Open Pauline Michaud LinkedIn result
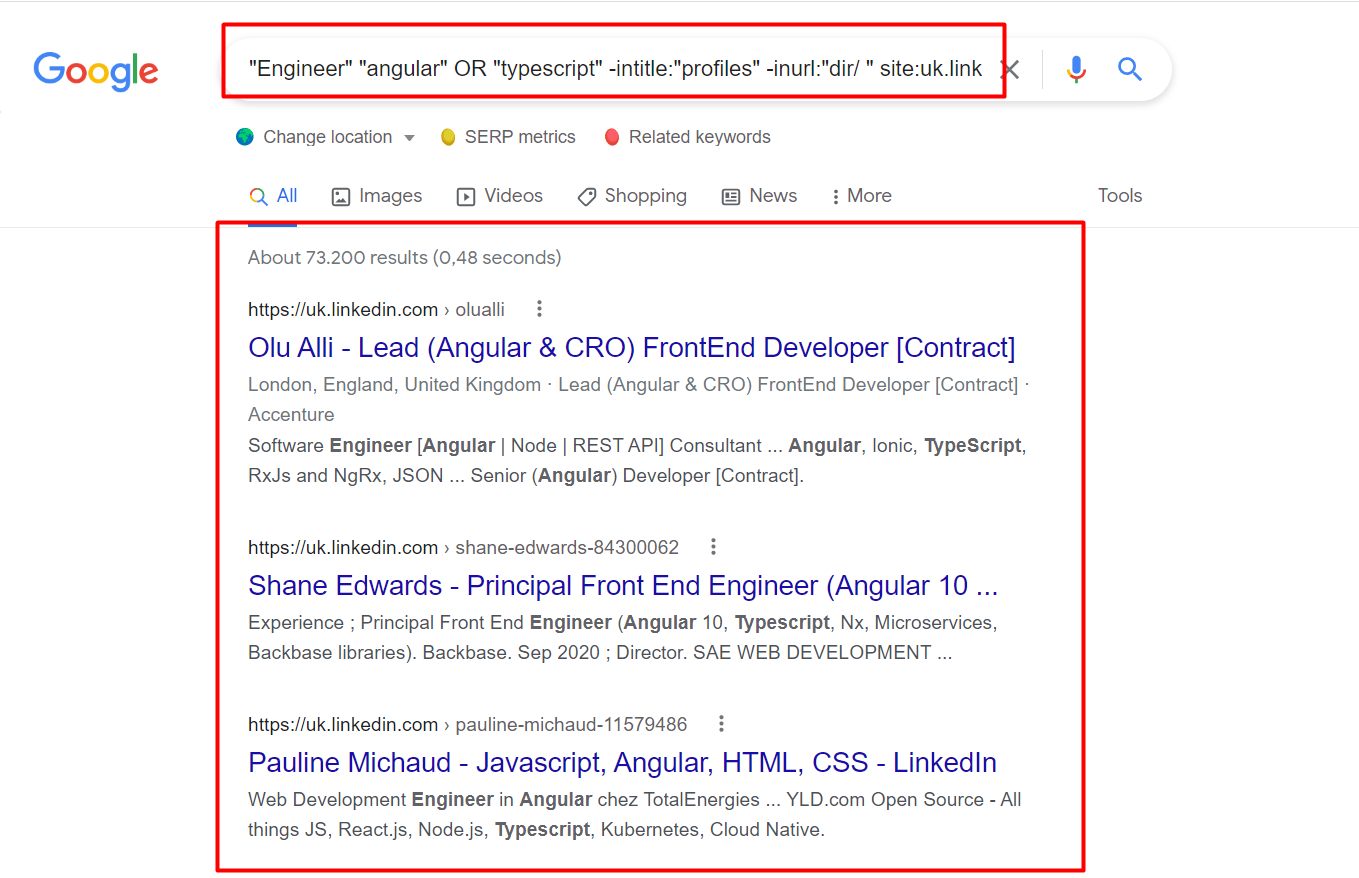1359x878 pixels. coord(622,762)
